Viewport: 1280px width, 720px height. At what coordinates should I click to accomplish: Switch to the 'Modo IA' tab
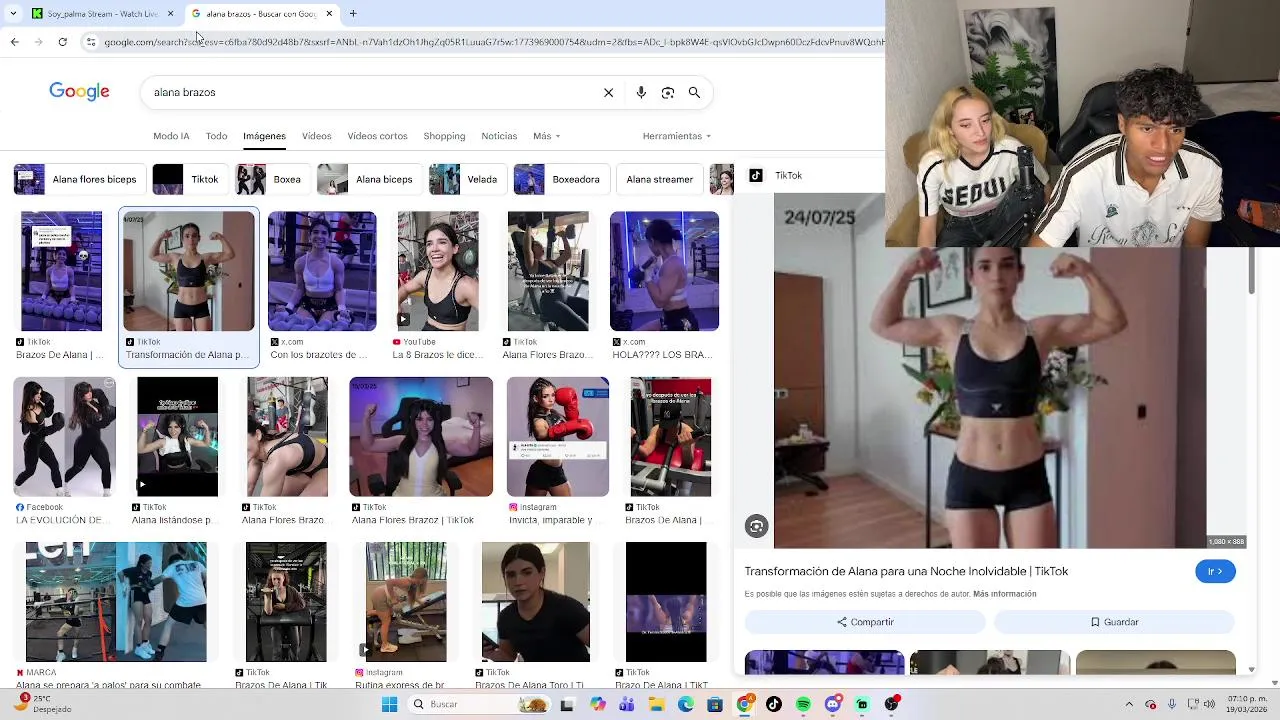[x=171, y=136]
